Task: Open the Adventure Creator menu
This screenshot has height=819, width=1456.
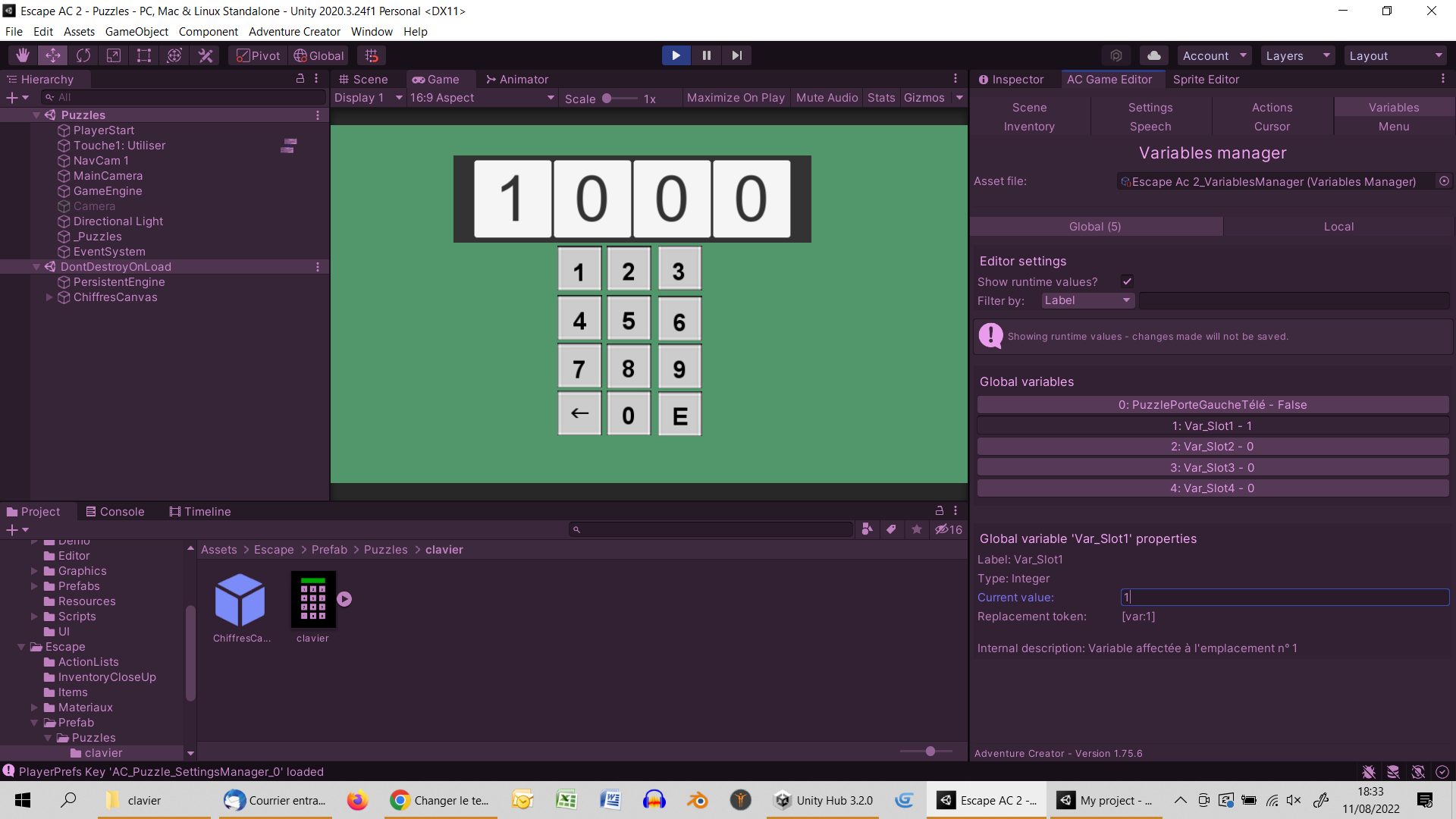Action: click(x=294, y=32)
